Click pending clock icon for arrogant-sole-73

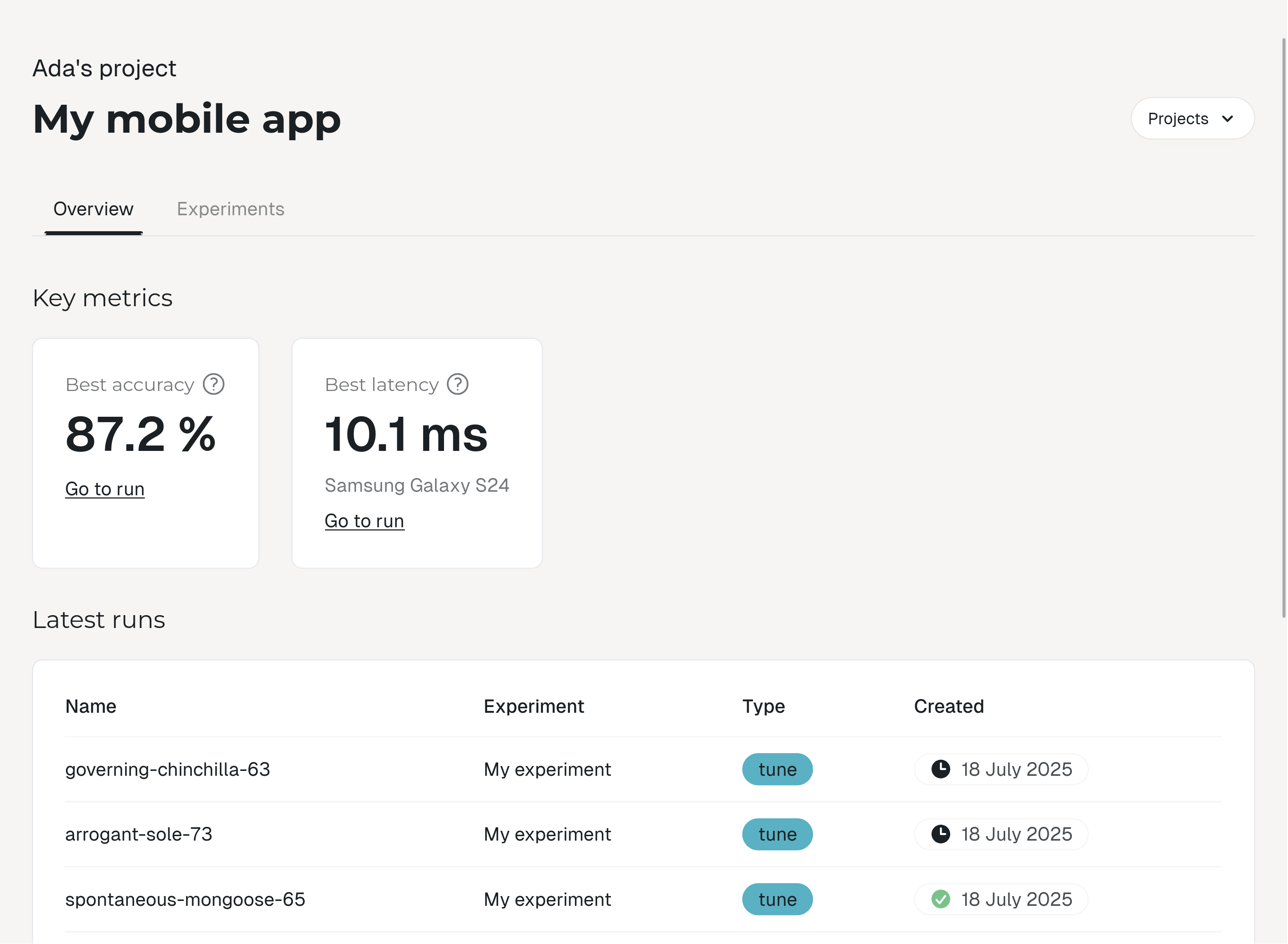(941, 835)
